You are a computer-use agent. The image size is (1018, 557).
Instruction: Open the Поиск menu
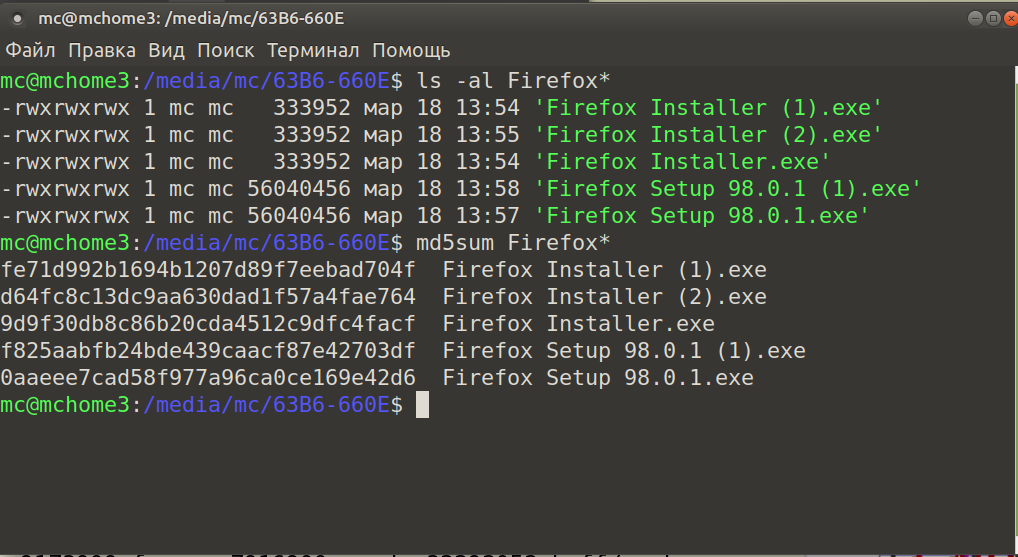click(x=226, y=50)
